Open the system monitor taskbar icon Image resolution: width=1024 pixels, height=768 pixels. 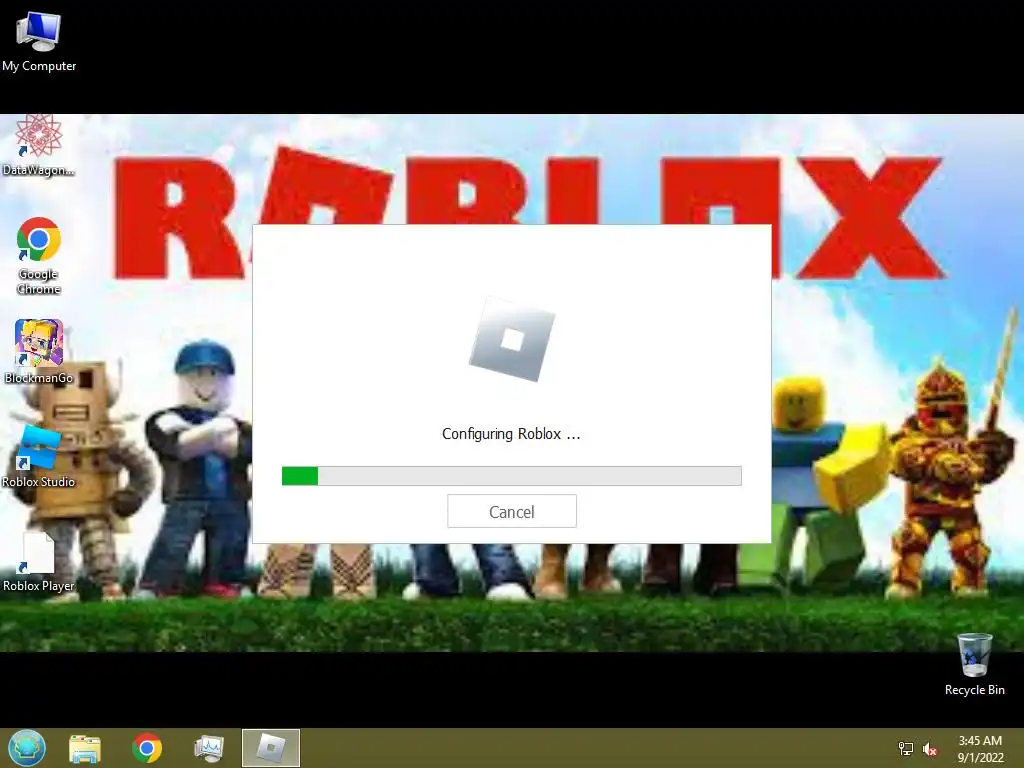209,748
